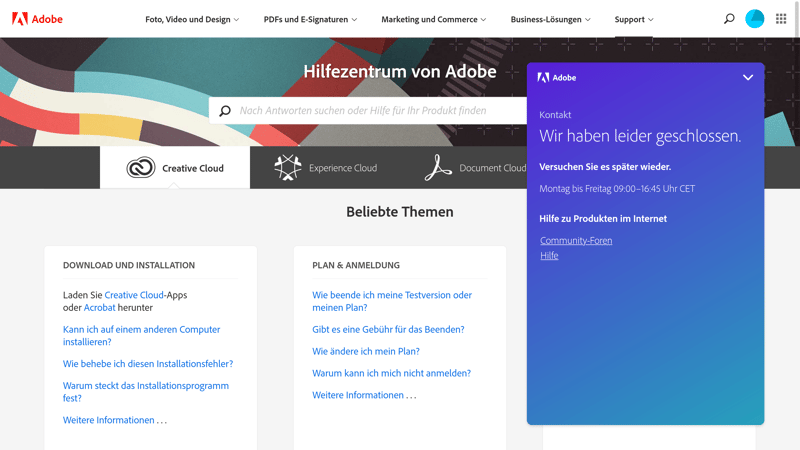Screen dimensions: 800x450
Task: Open the header search magnifier icon
Action: [x=729, y=19]
